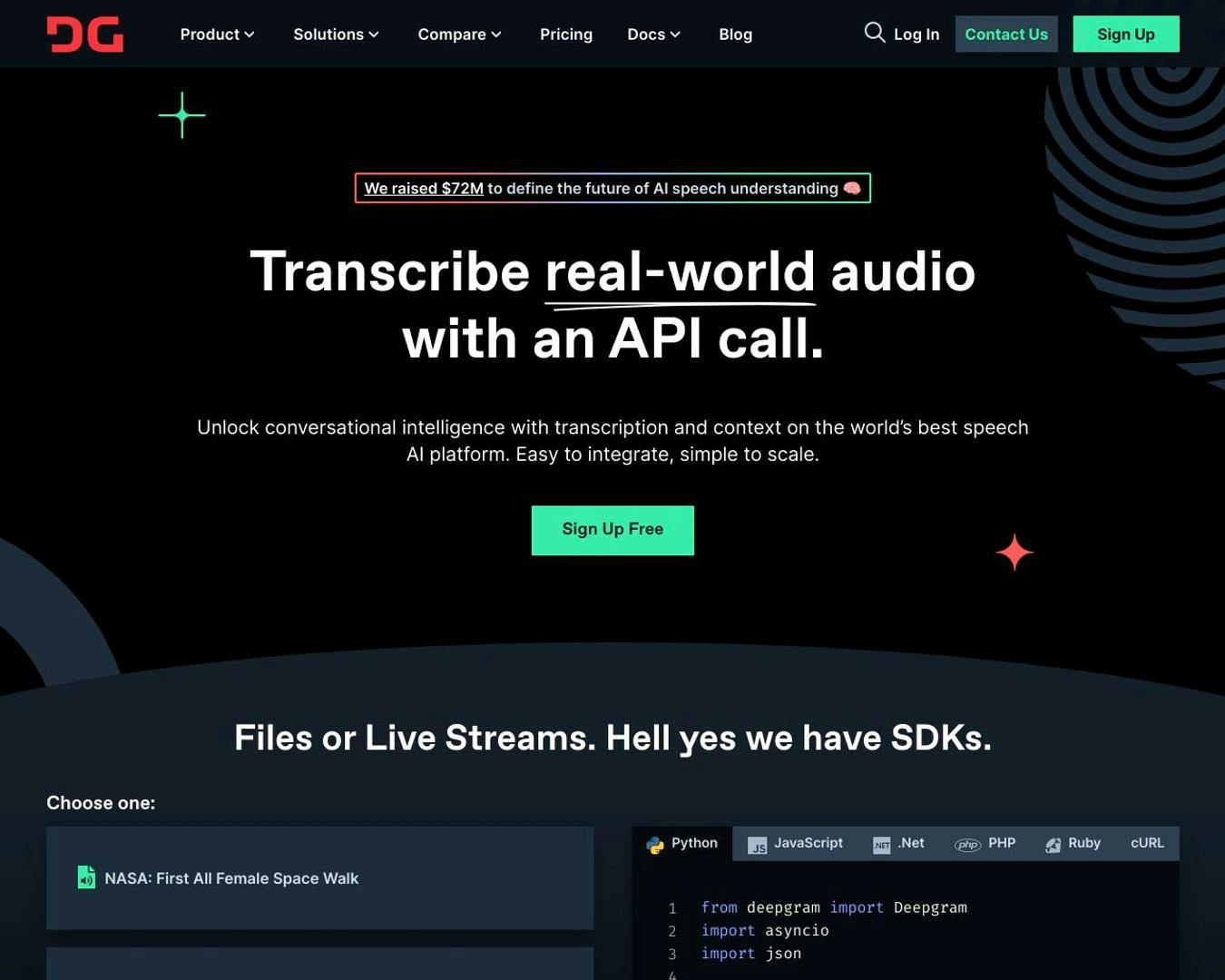
Task: Open the Blog page
Action: (x=735, y=34)
